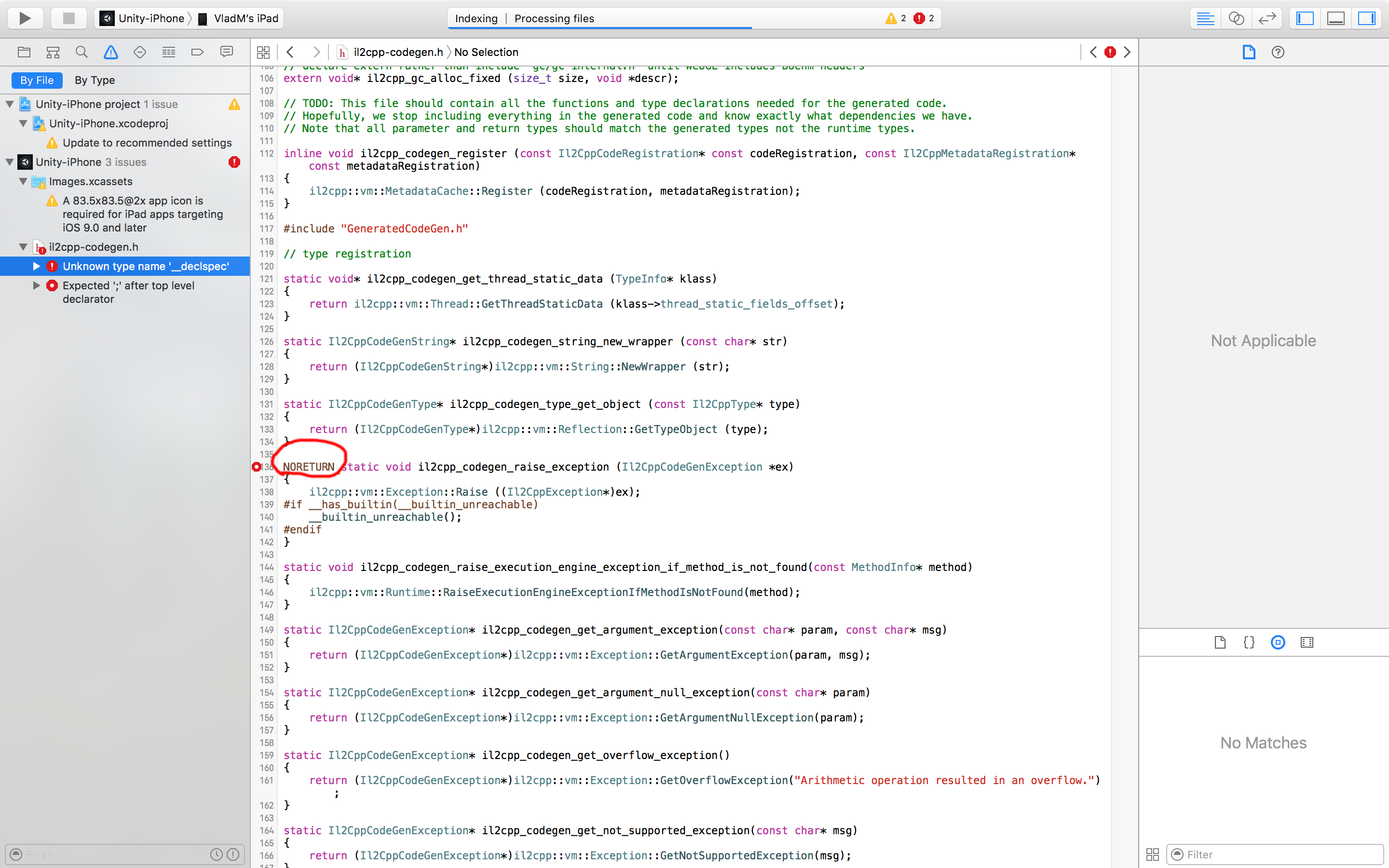Show the Code Snippet library
The height and width of the screenshot is (868, 1389).
[1249, 642]
